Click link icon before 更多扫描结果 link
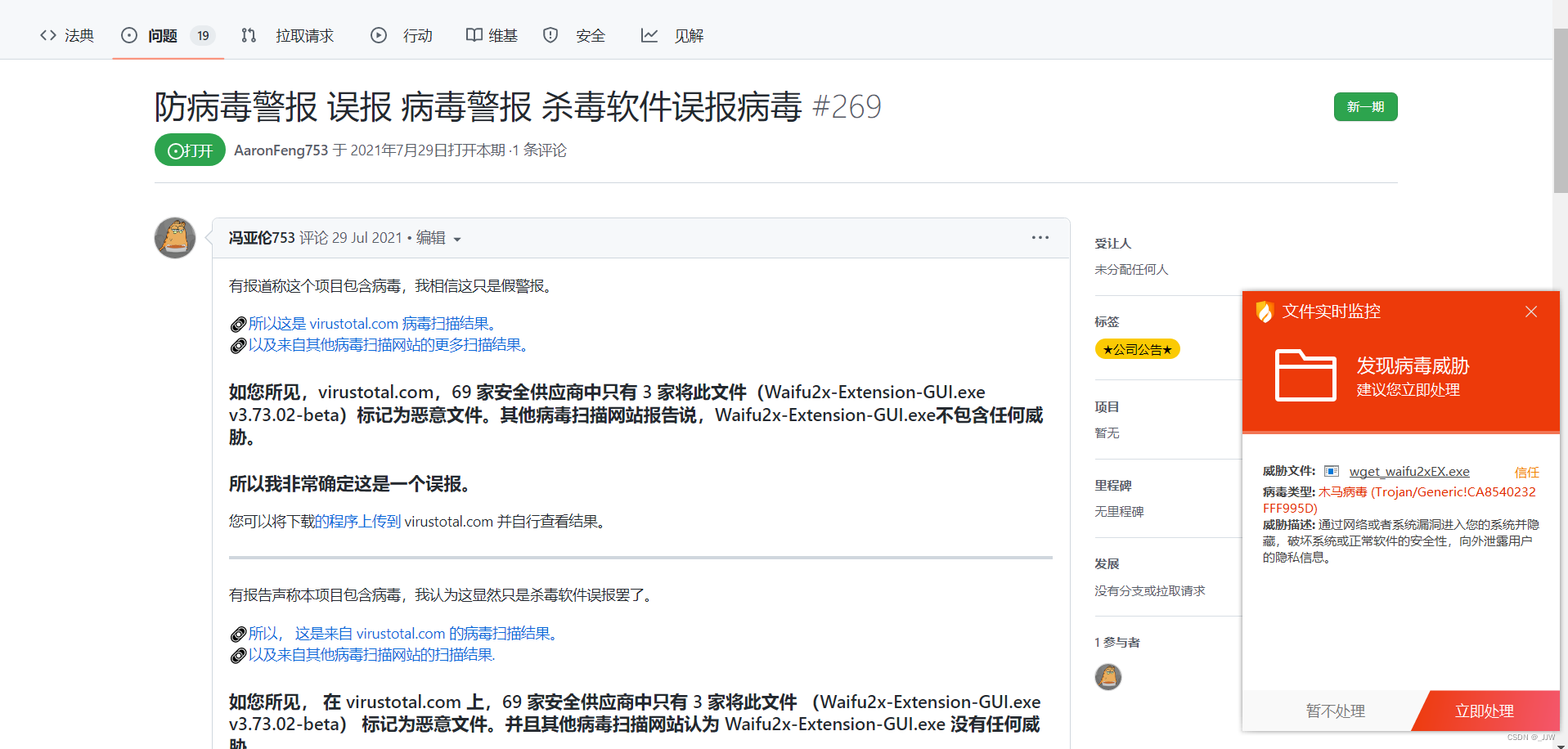This screenshot has height=749, width=1568. point(238,346)
